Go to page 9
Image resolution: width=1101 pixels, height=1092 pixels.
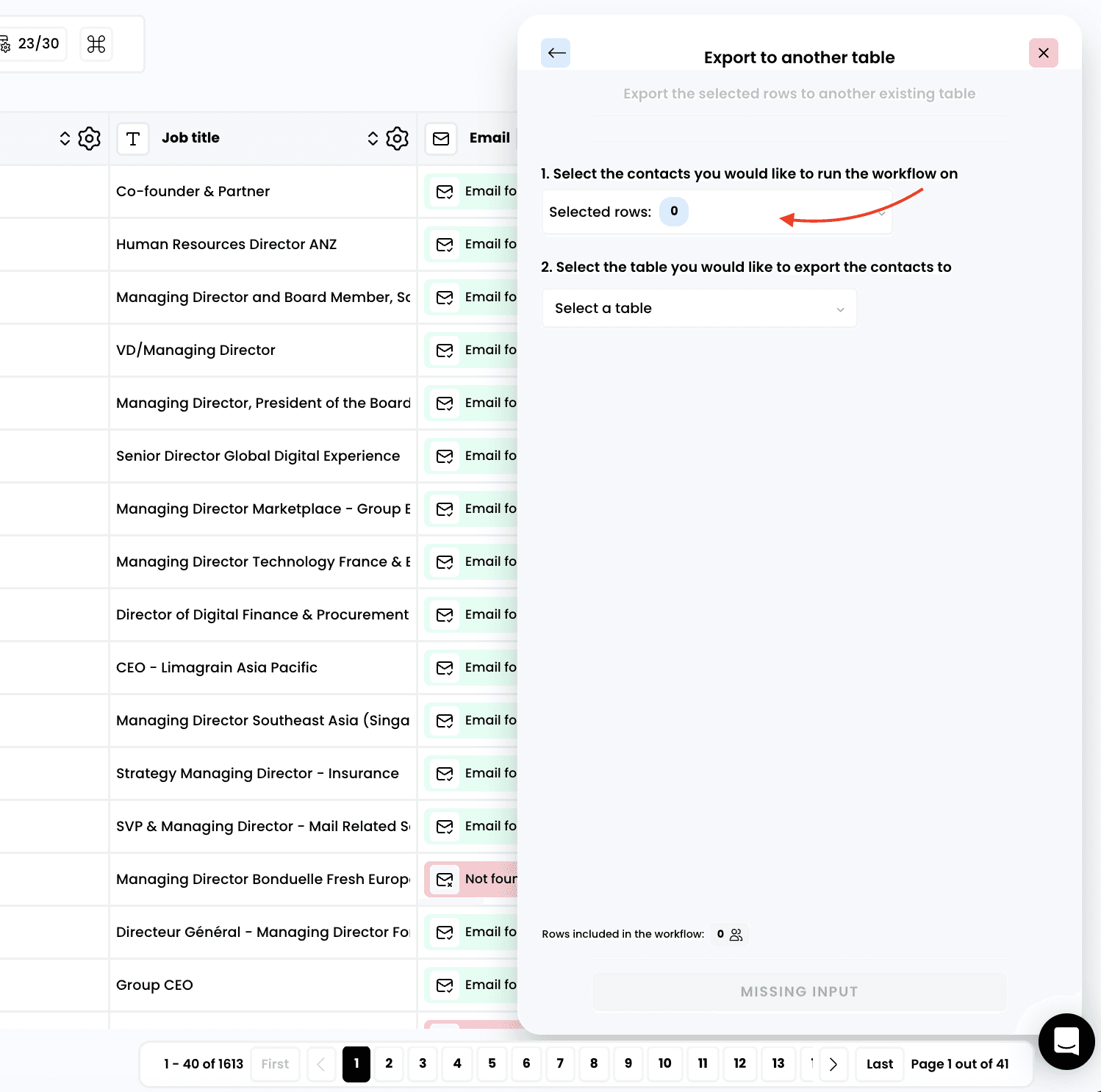628,1064
